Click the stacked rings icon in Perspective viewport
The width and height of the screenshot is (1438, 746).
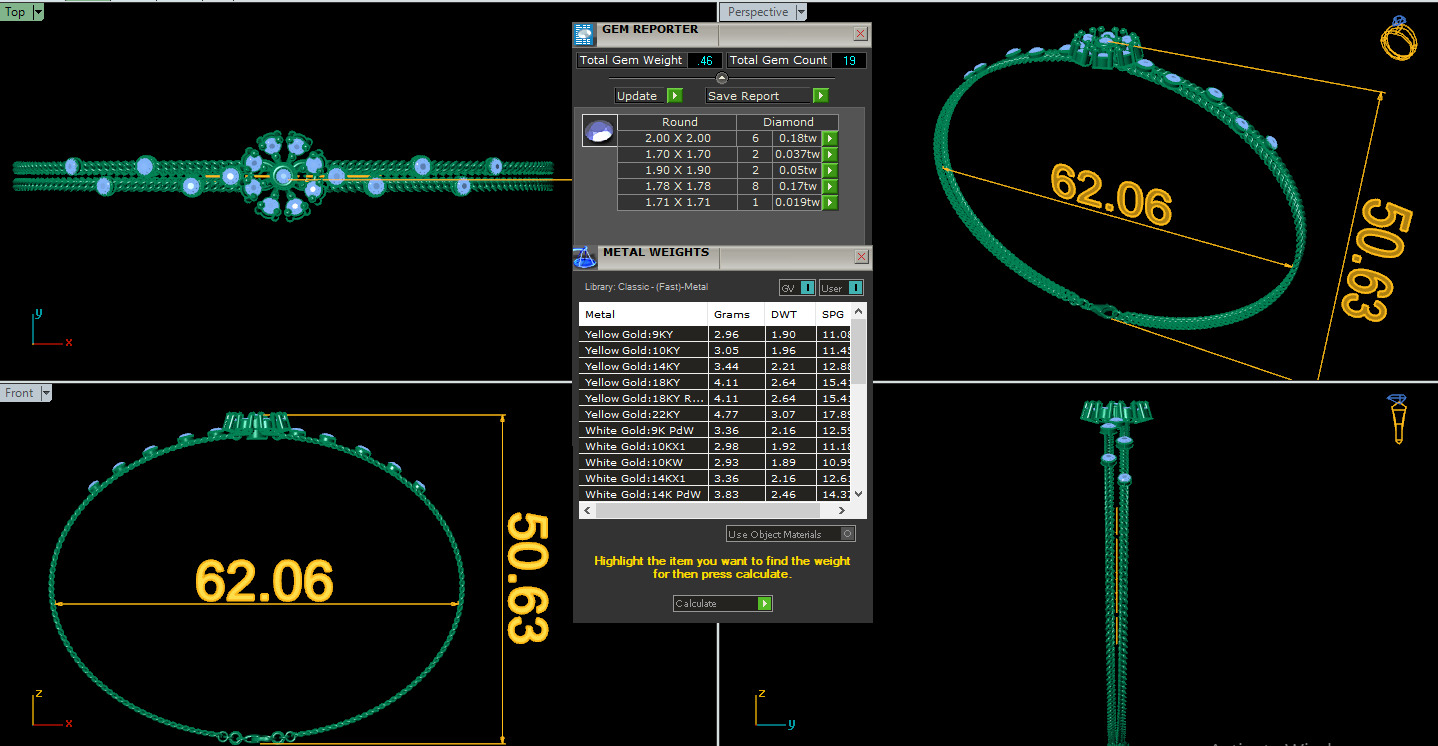pyautogui.click(x=1399, y=38)
